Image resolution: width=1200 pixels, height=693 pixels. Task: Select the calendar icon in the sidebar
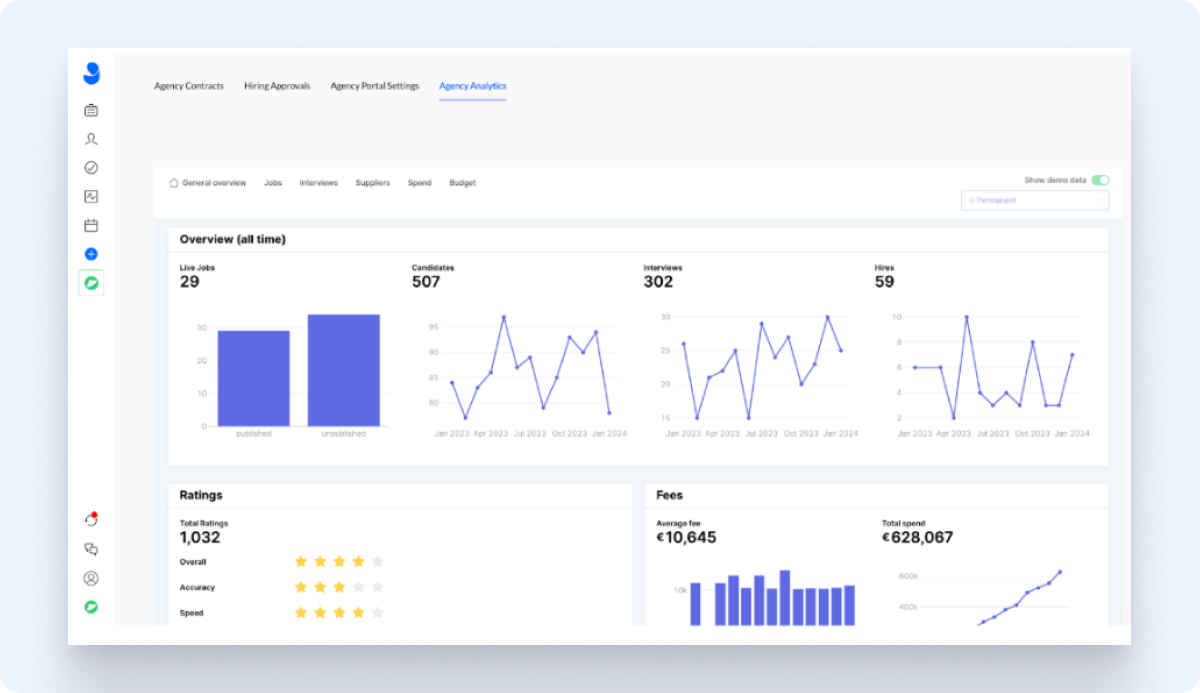click(91, 225)
